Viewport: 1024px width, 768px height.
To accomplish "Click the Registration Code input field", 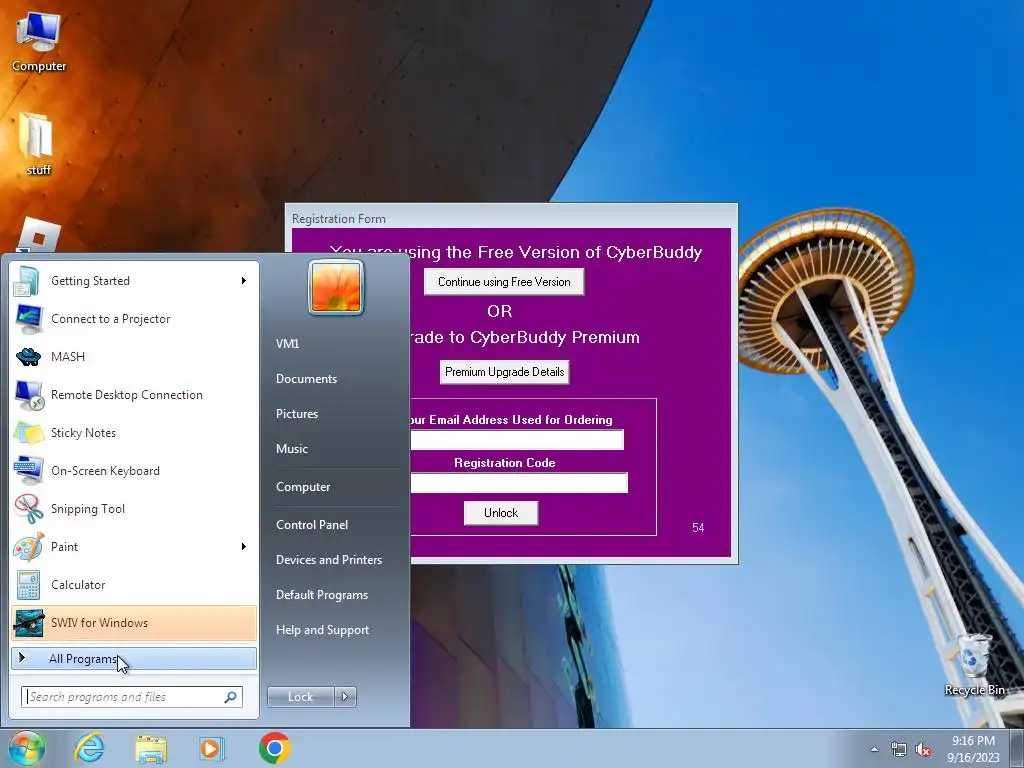I will click(x=519, y=483).
